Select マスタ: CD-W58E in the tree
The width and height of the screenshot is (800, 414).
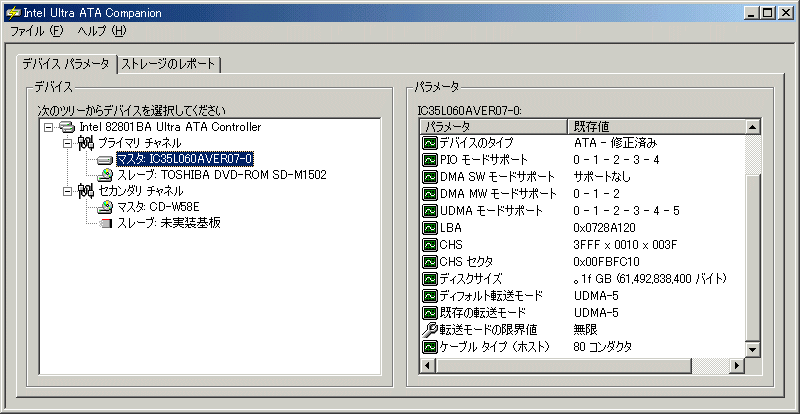click(158, 207)
